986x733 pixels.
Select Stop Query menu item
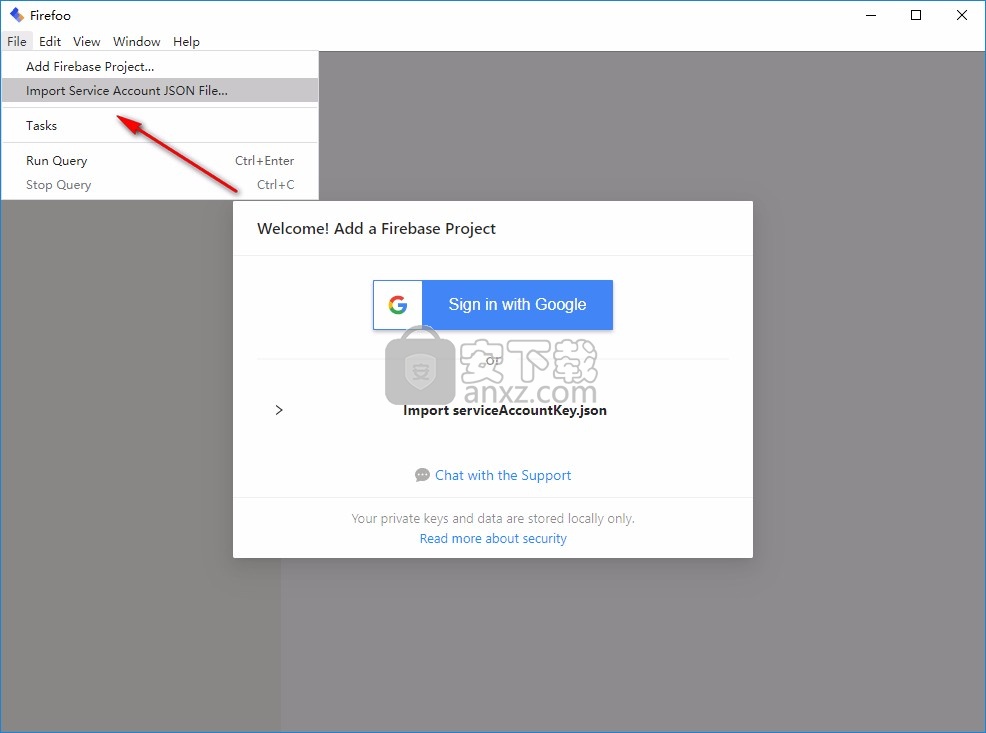(160, 185)
